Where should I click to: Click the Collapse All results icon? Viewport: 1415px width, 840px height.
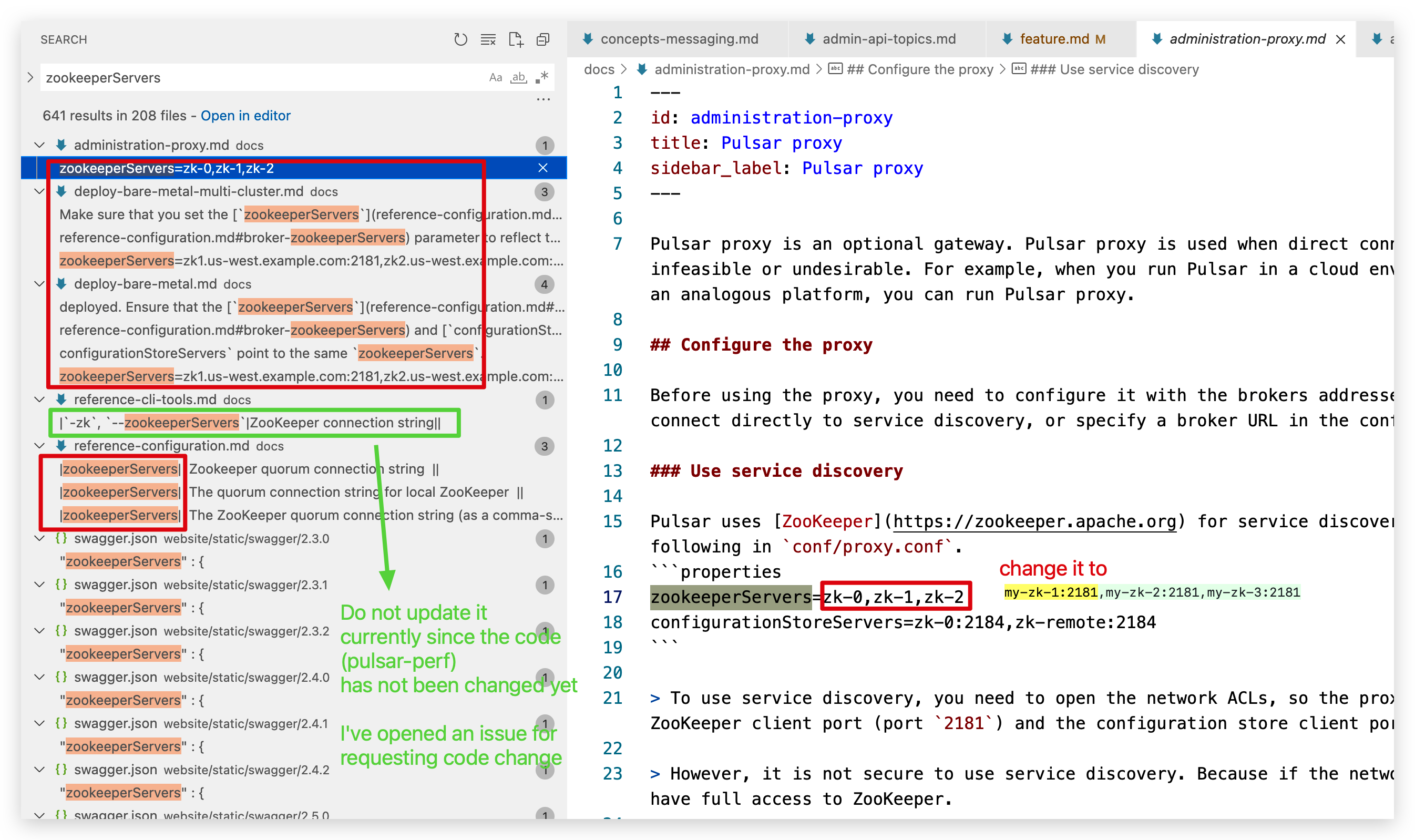click(543, 39)
